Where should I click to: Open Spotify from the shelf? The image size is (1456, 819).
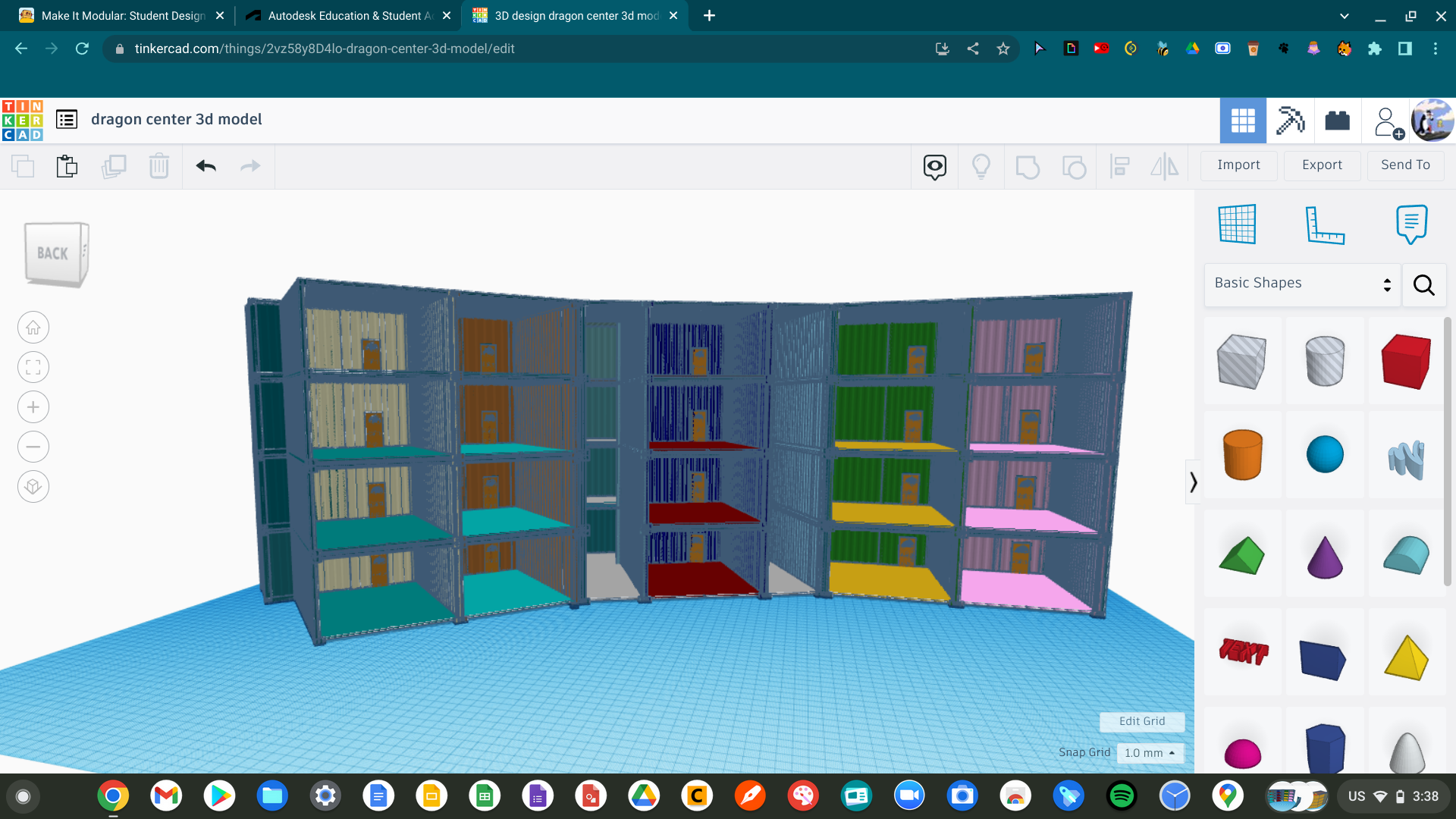[1122, 796]
